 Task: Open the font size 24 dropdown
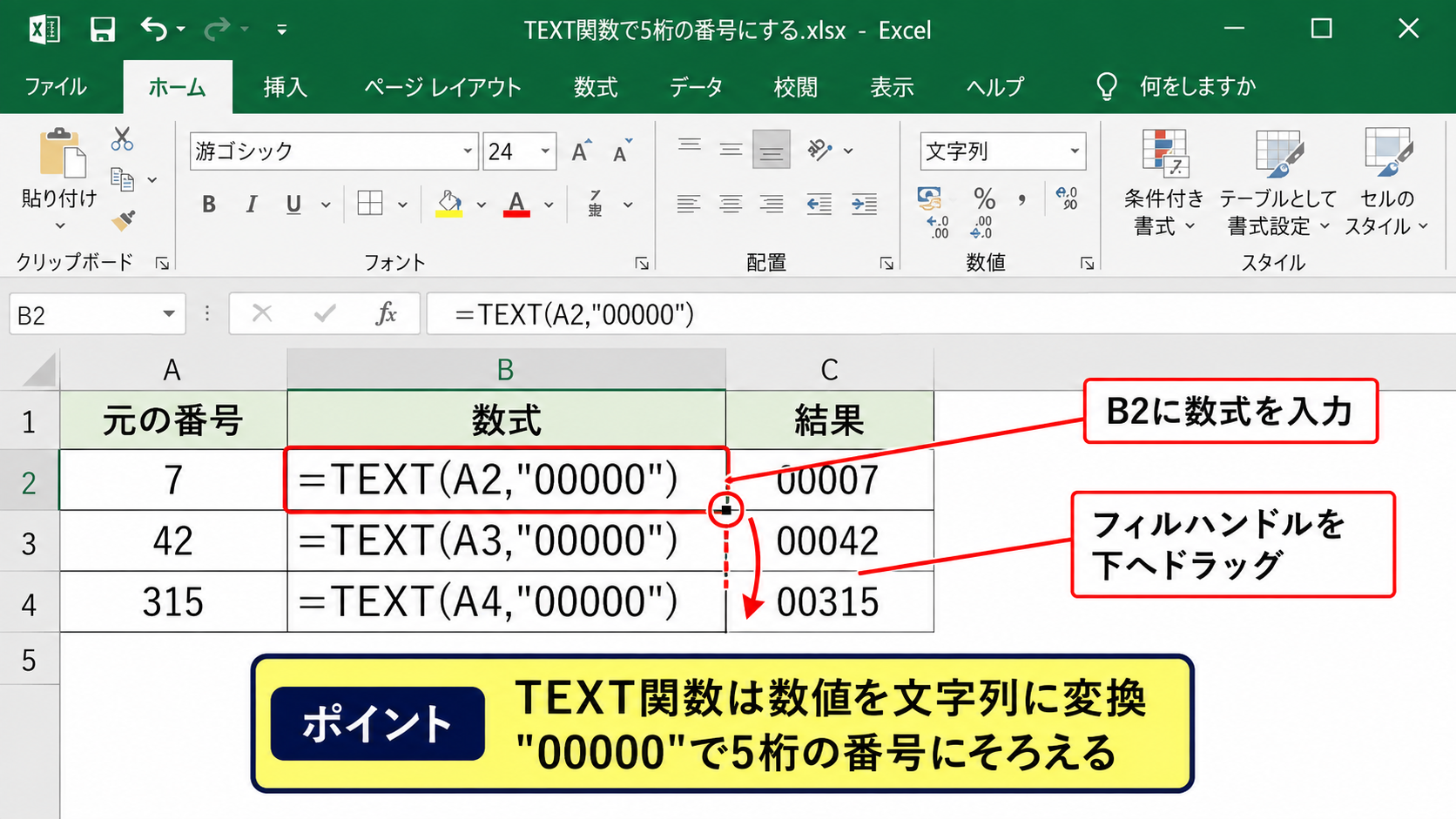pyautogui.click(x=545, y=151)
